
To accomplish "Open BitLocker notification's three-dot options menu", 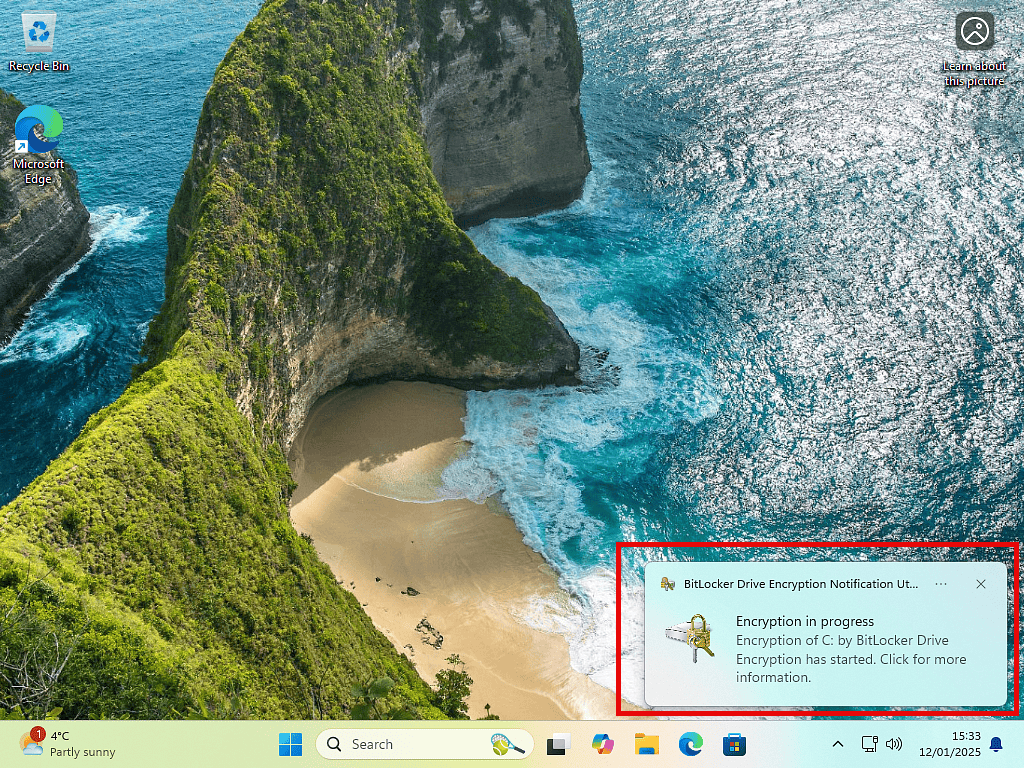I will click(x=941, y=584).
